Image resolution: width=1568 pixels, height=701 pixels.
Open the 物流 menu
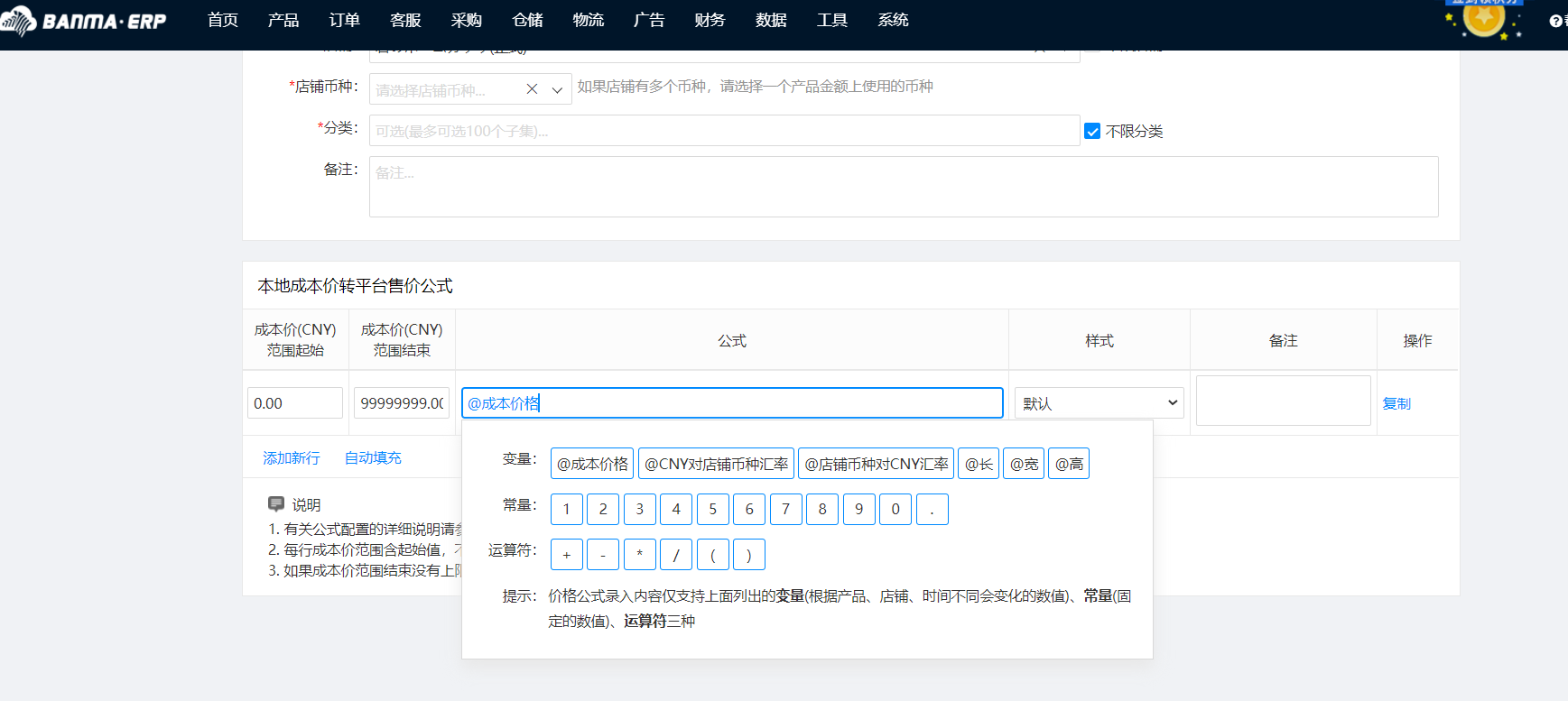(589, 20)
